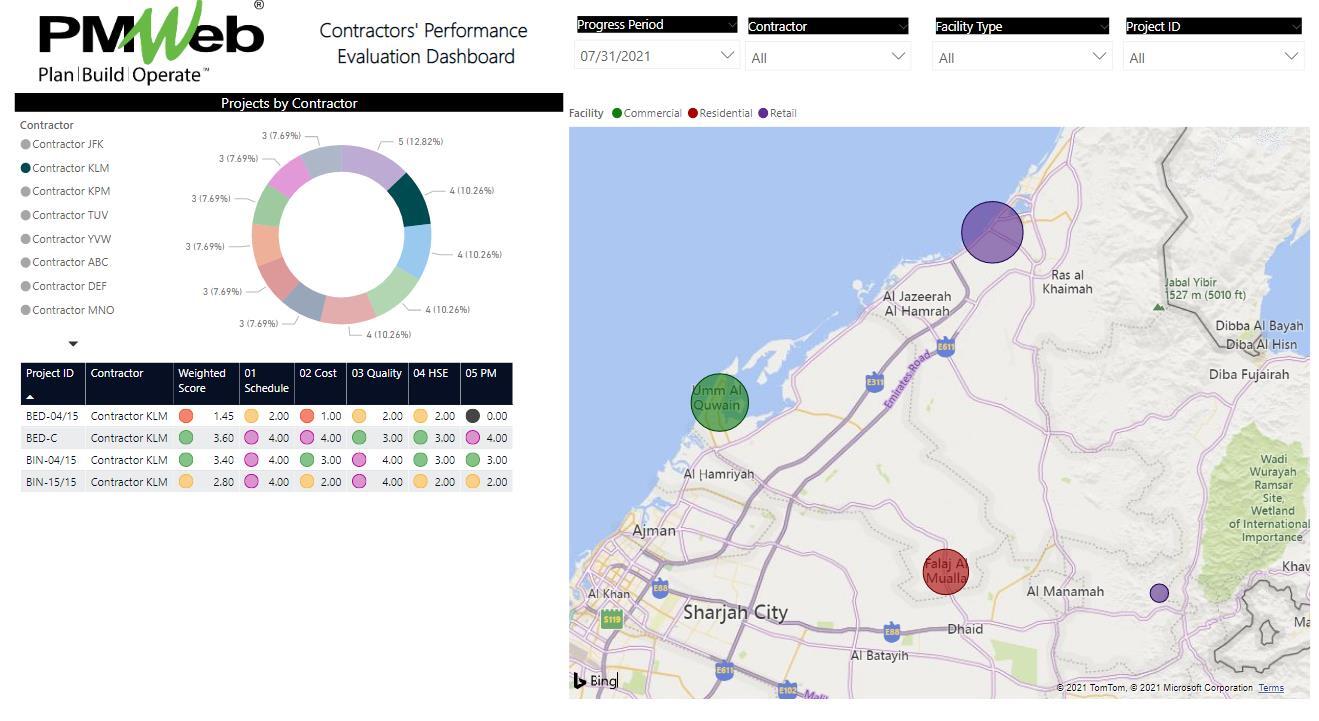Click the Bing logo on the map
1319x721 pixels.
tap(595, 681)
